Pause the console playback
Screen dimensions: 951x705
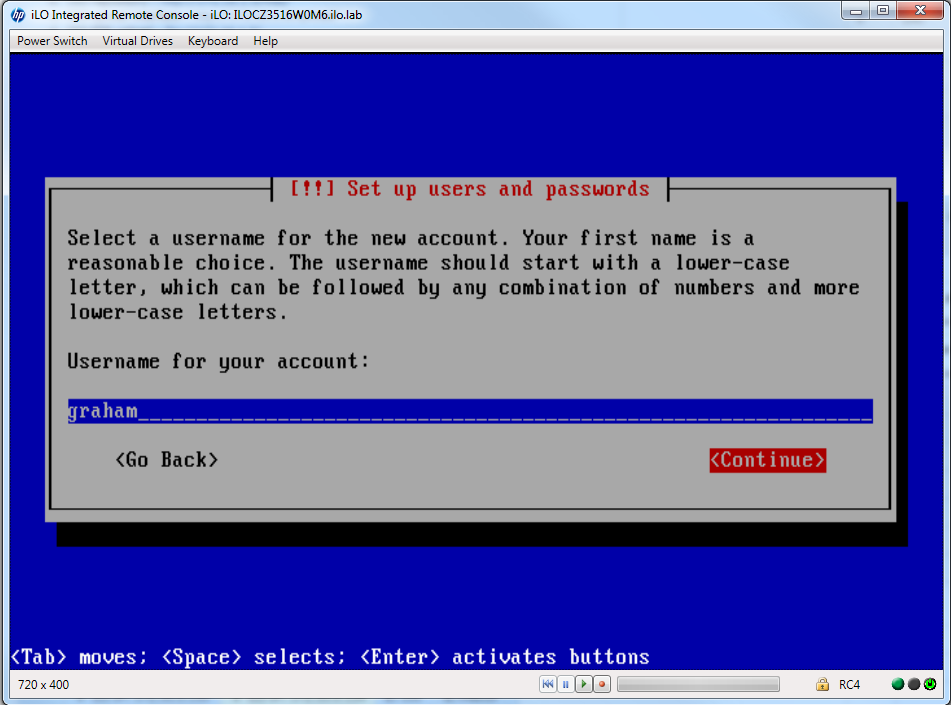coord(565,684)
